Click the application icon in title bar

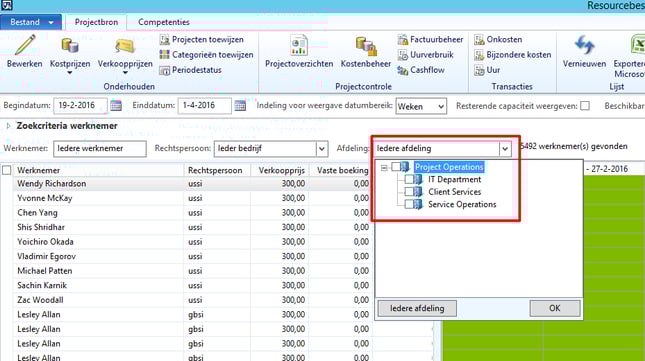coord(7,5)
